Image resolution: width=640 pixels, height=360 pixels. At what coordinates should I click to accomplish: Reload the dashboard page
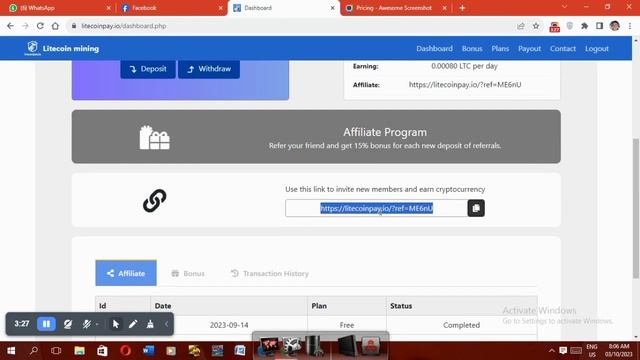[40, 26]
